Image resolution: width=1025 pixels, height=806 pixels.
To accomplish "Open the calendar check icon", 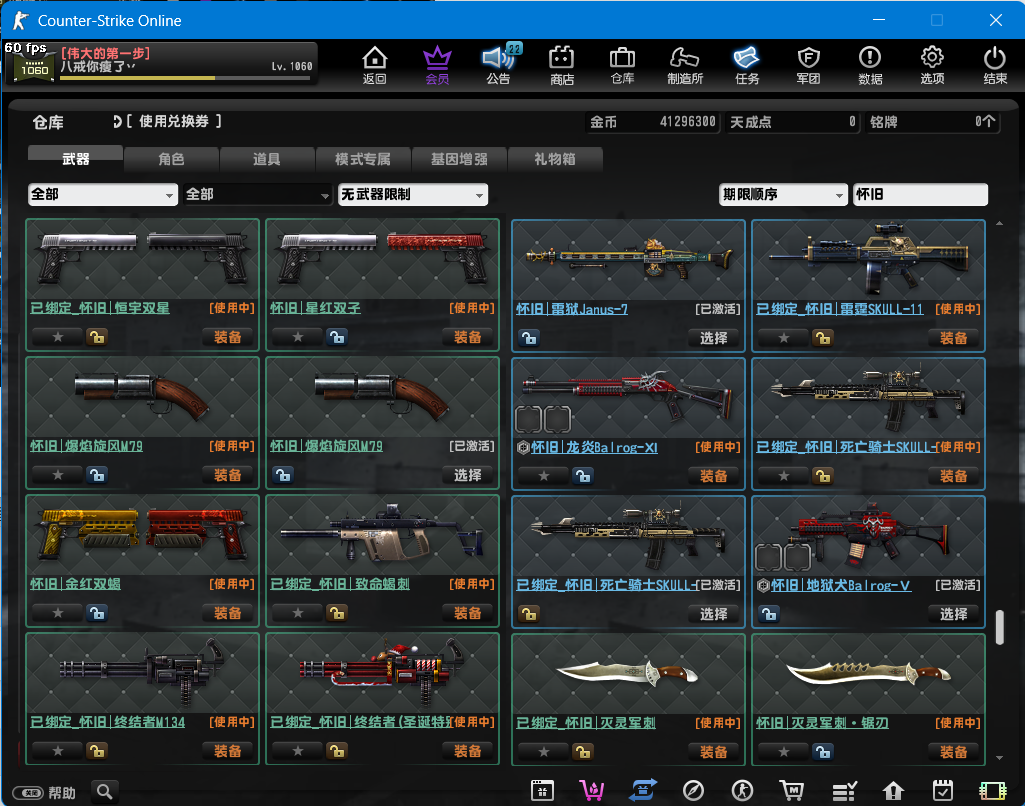I will (943, 791).
